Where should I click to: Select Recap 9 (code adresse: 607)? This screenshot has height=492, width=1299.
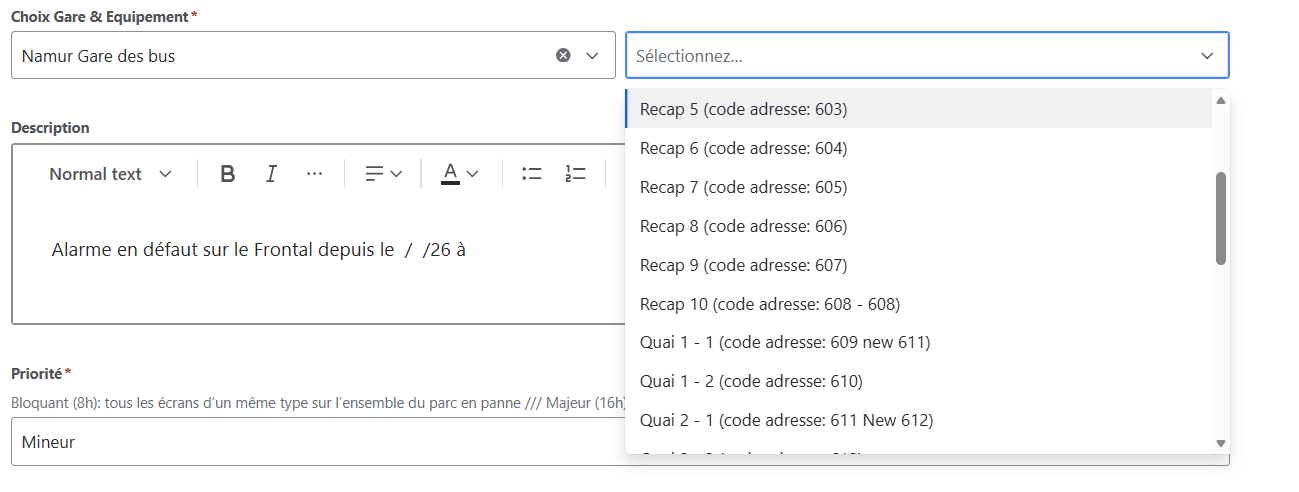pos(919,265)
